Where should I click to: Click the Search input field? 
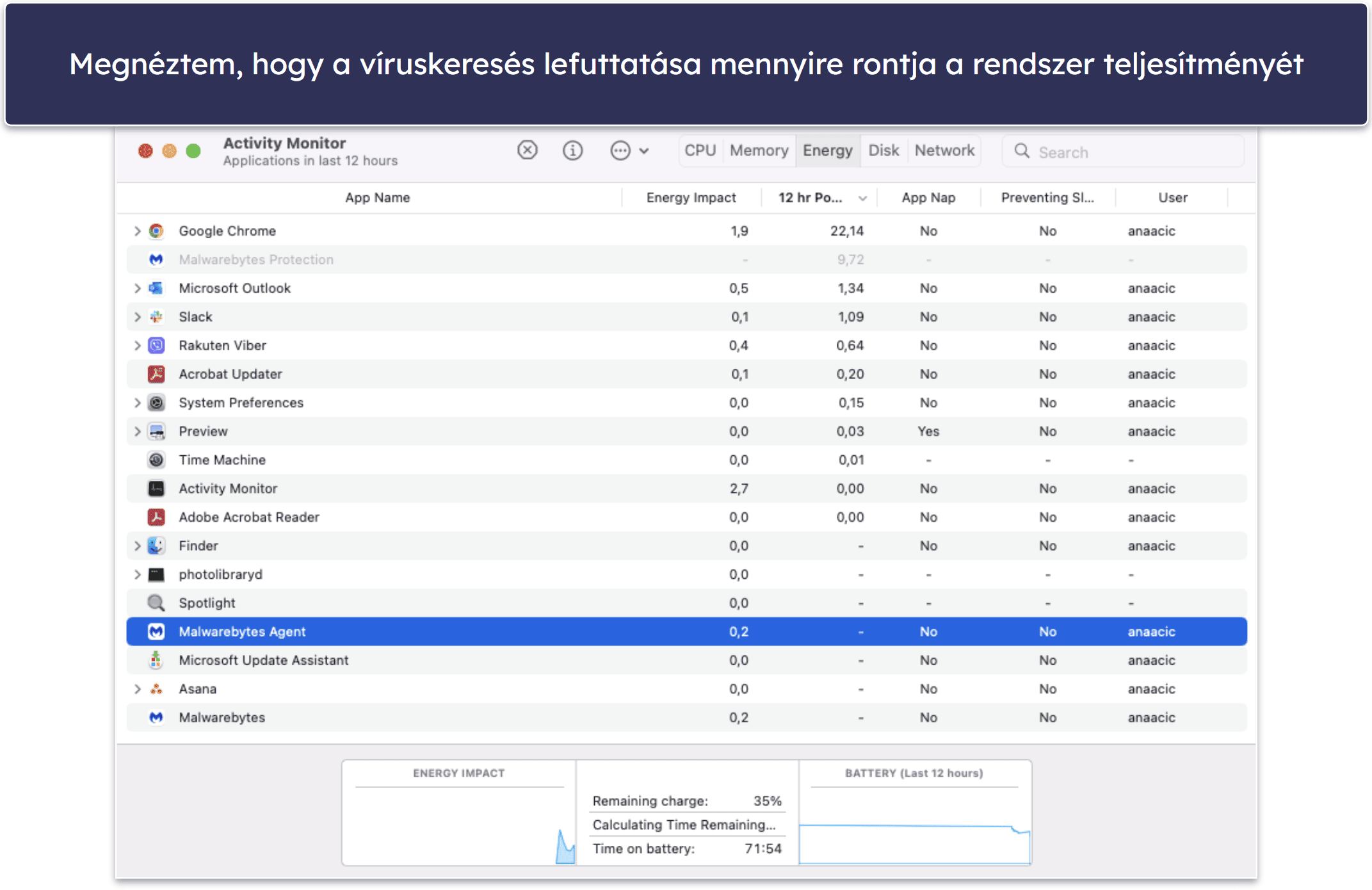(1123, 152)
